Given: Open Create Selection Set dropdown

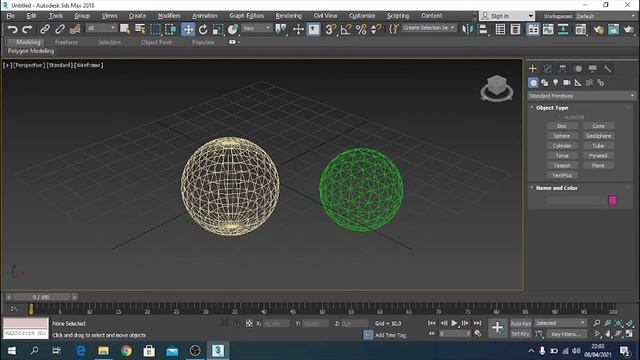Looking at the screenshot, I should [429, 28].
